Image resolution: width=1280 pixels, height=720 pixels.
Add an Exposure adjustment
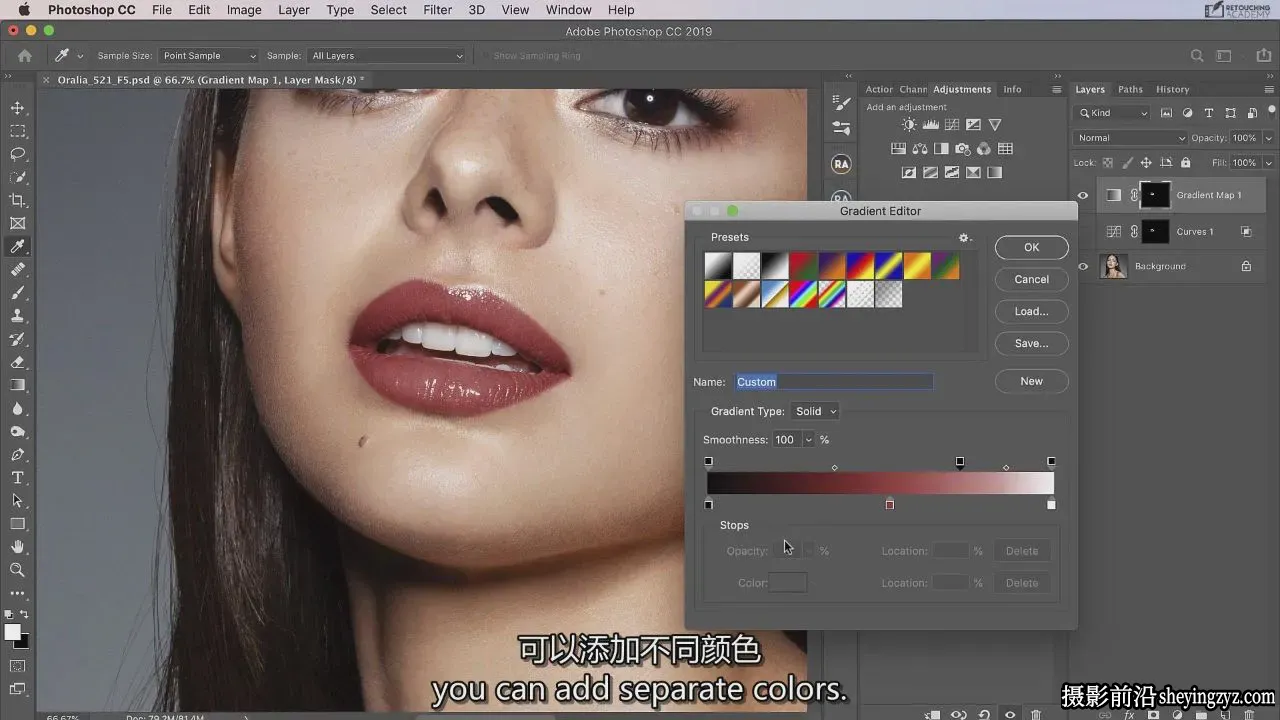pyautogui.click(x=973, y=125)
